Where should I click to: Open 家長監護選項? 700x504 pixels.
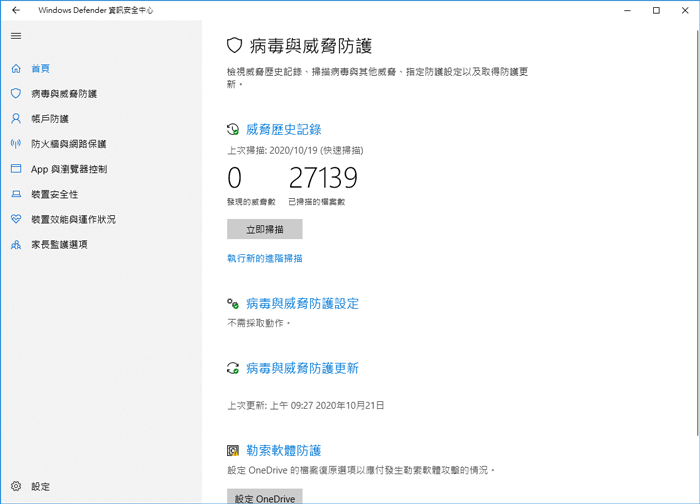[59, 244]
